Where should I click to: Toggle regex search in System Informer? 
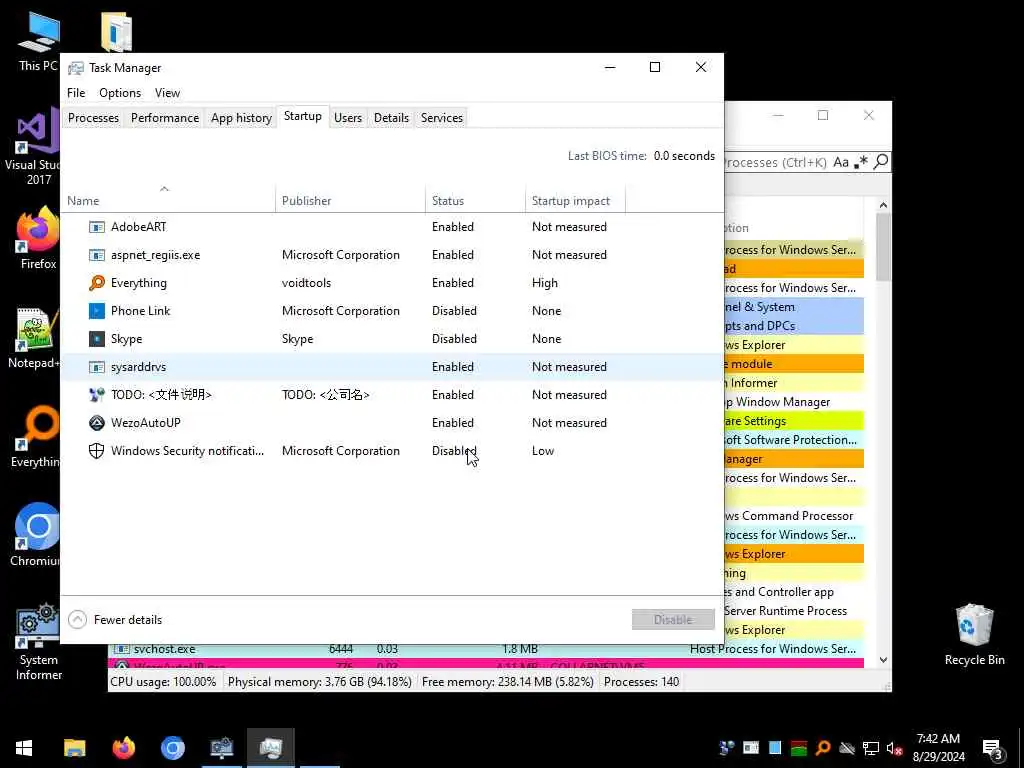tap(861, 162)
